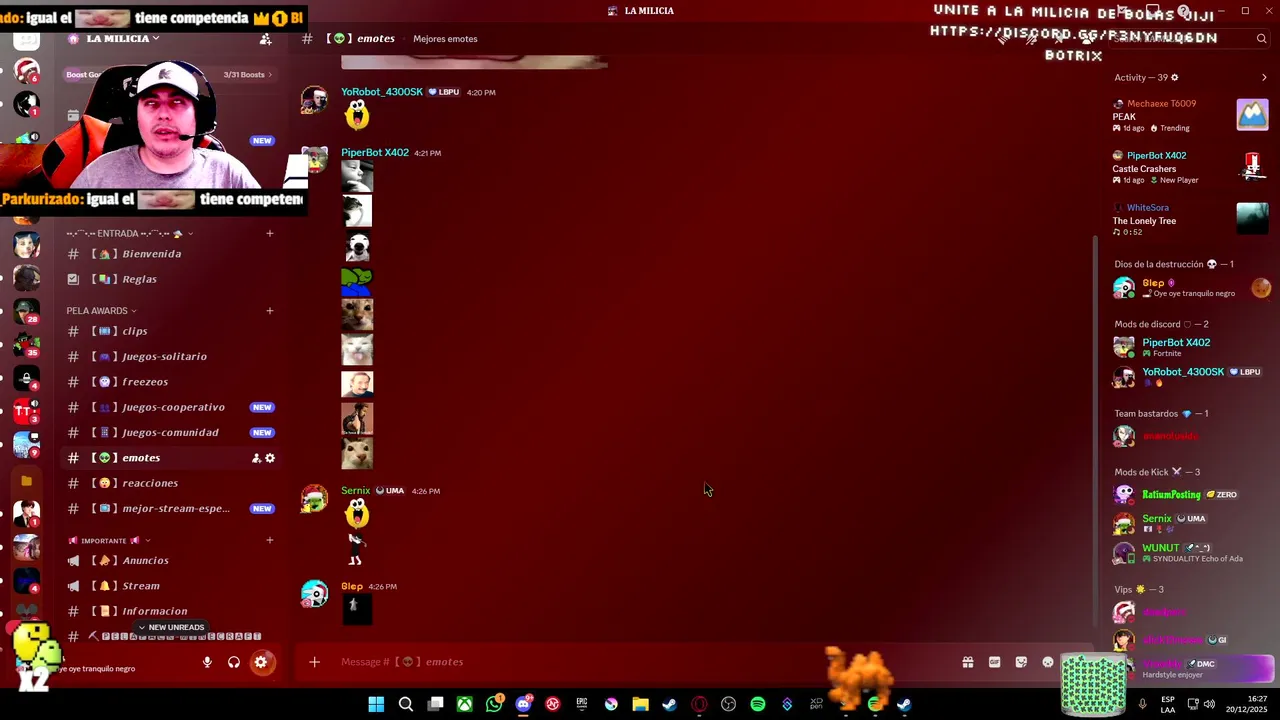Open YoRobot_4300SK member entry
The height and width of the screenshot is (720, 1280).
1190,376
